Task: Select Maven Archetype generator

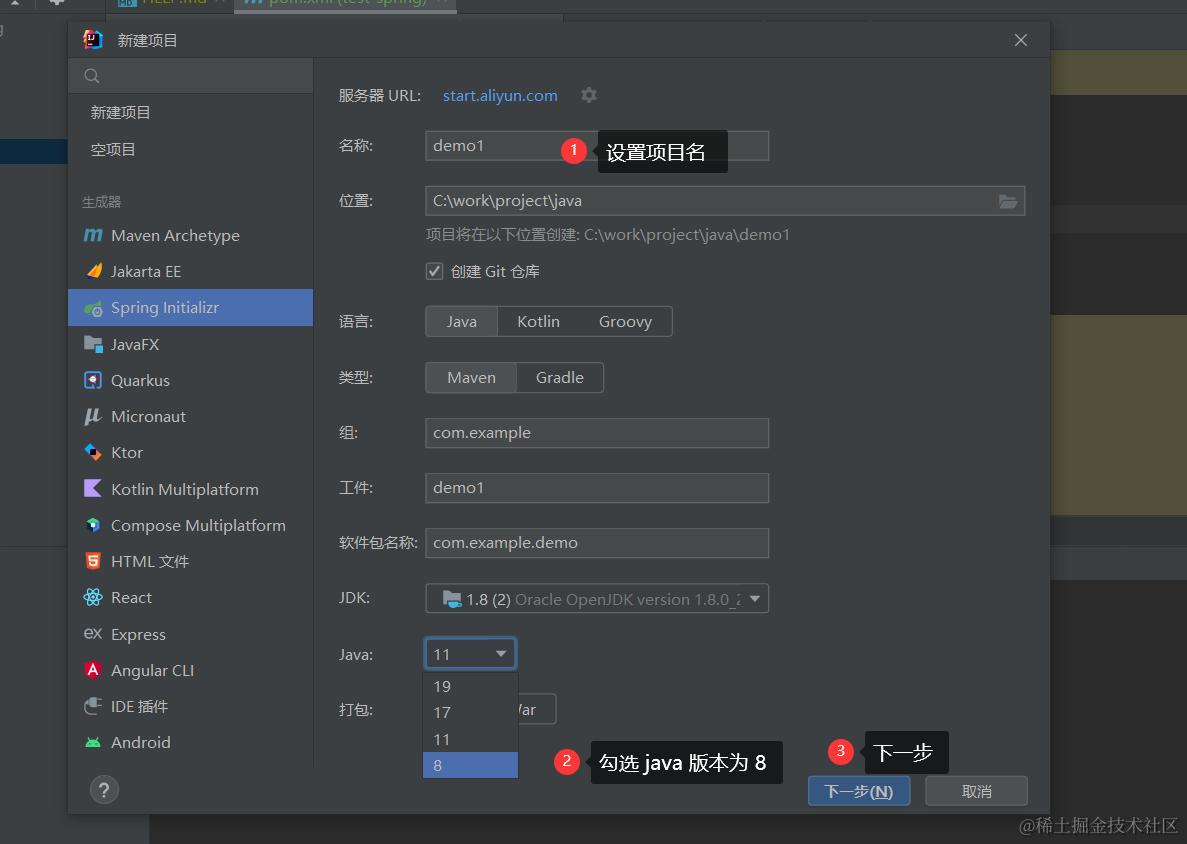Action: (x=190, y=235)
